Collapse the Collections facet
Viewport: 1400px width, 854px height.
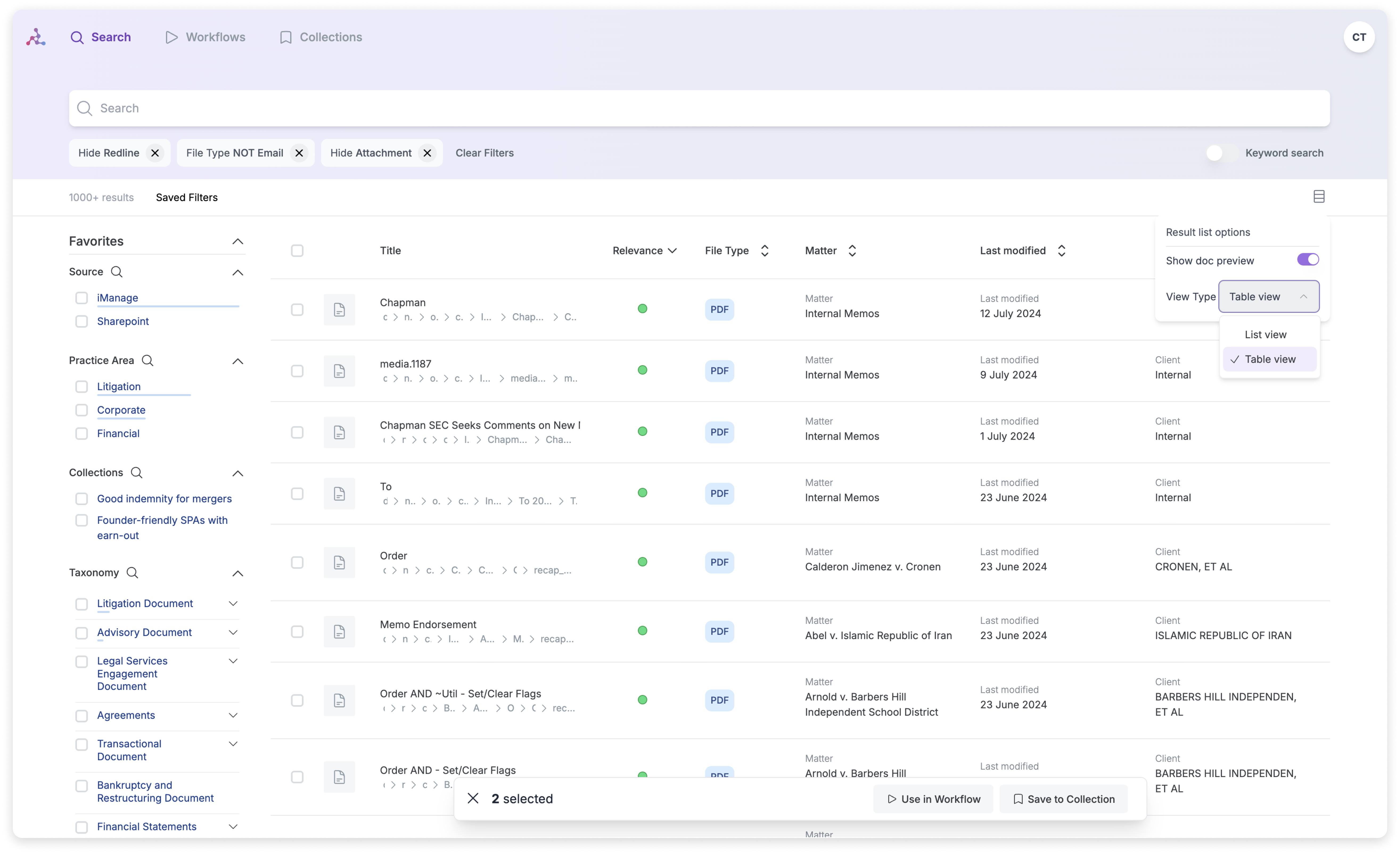(x=237, y=473)
